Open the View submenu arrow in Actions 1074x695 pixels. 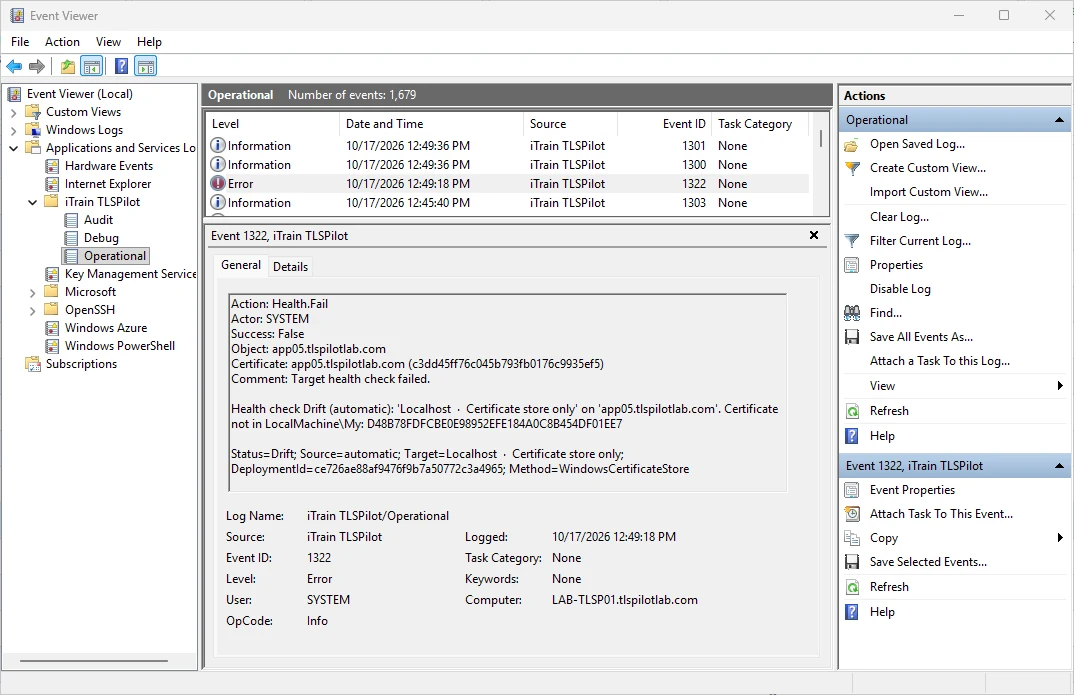coord(1060,386)
